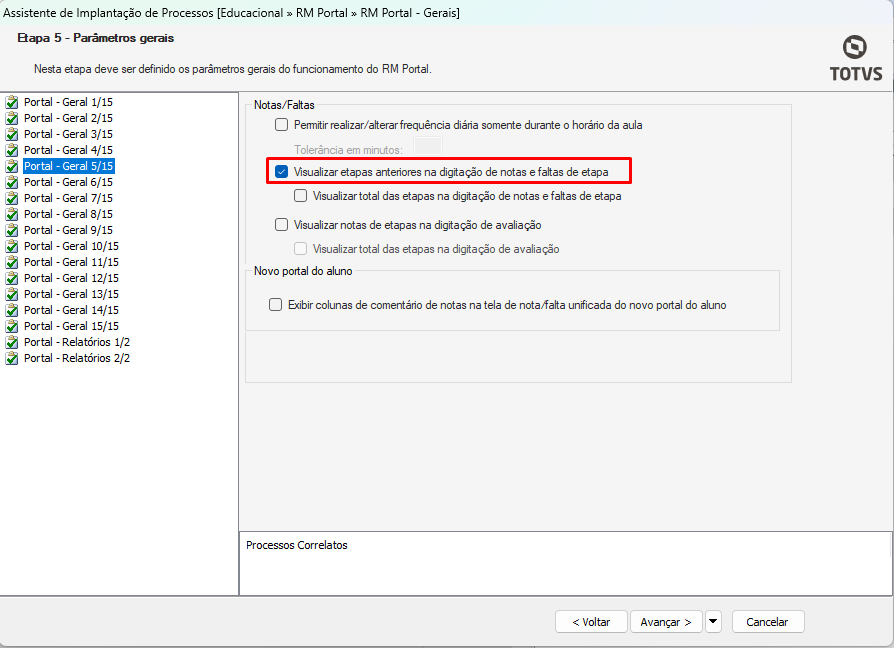Click checkmark icon beside Portal - Geral 1/15
894x648 pixels.
point(11,103)
